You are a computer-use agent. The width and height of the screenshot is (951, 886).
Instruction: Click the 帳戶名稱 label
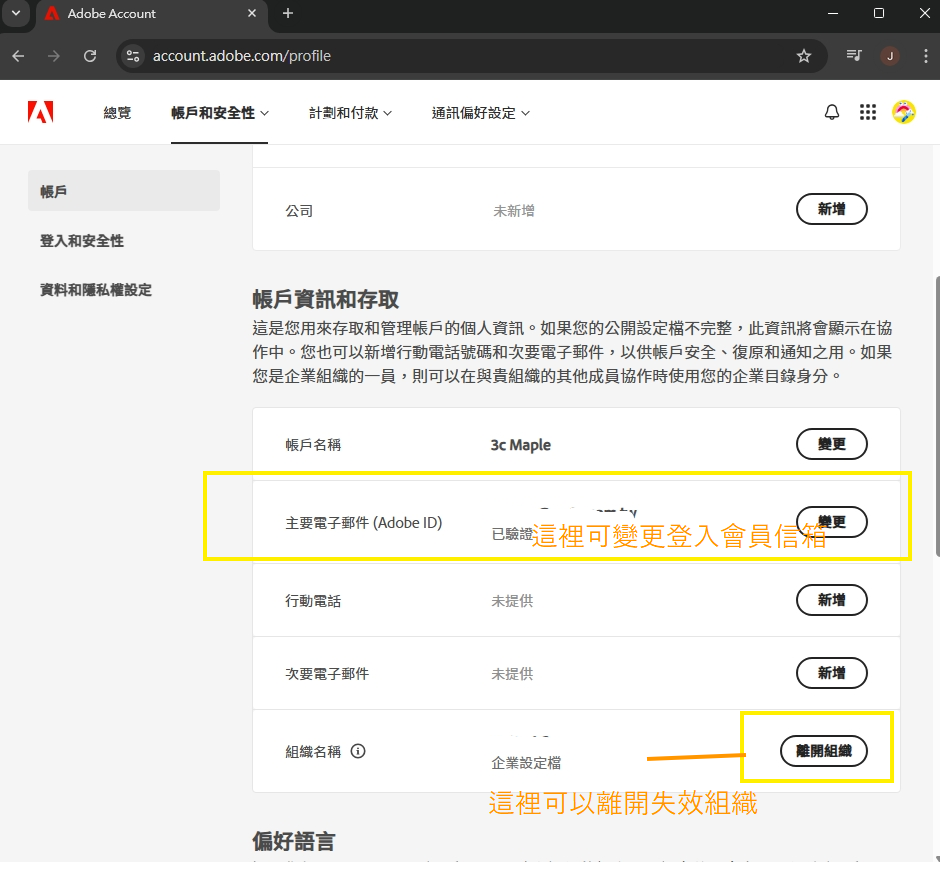pos(314,445)
